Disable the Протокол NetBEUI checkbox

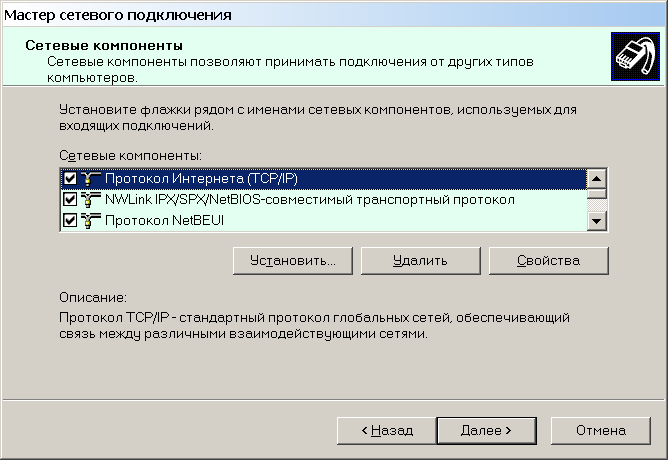[70, 220]
